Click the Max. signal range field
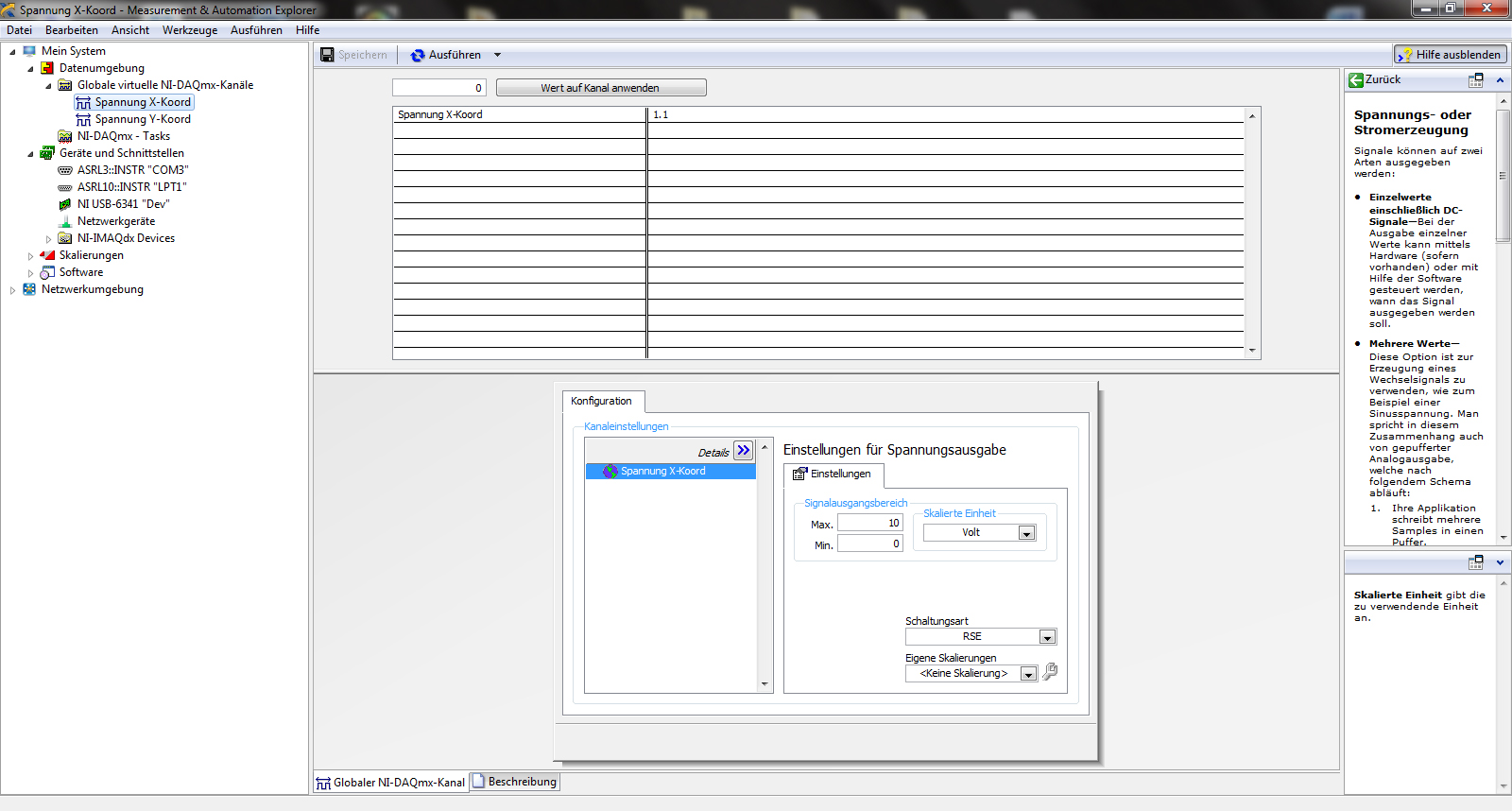 pyautogui.click(x=870, y=523)
